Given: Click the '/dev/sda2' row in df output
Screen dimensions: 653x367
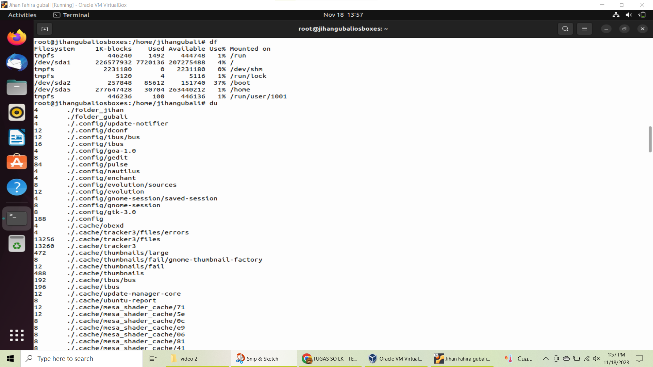Looking at the screenshot, I should coord(142,82).
